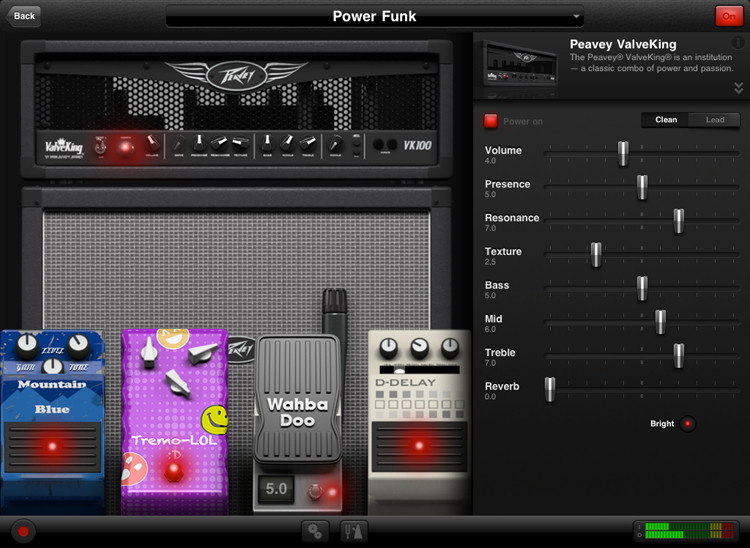Image resolution: width=750 pixels, height=548 pixels.
Task: Click the Texture value 2.5
Action: click(490, 262)
